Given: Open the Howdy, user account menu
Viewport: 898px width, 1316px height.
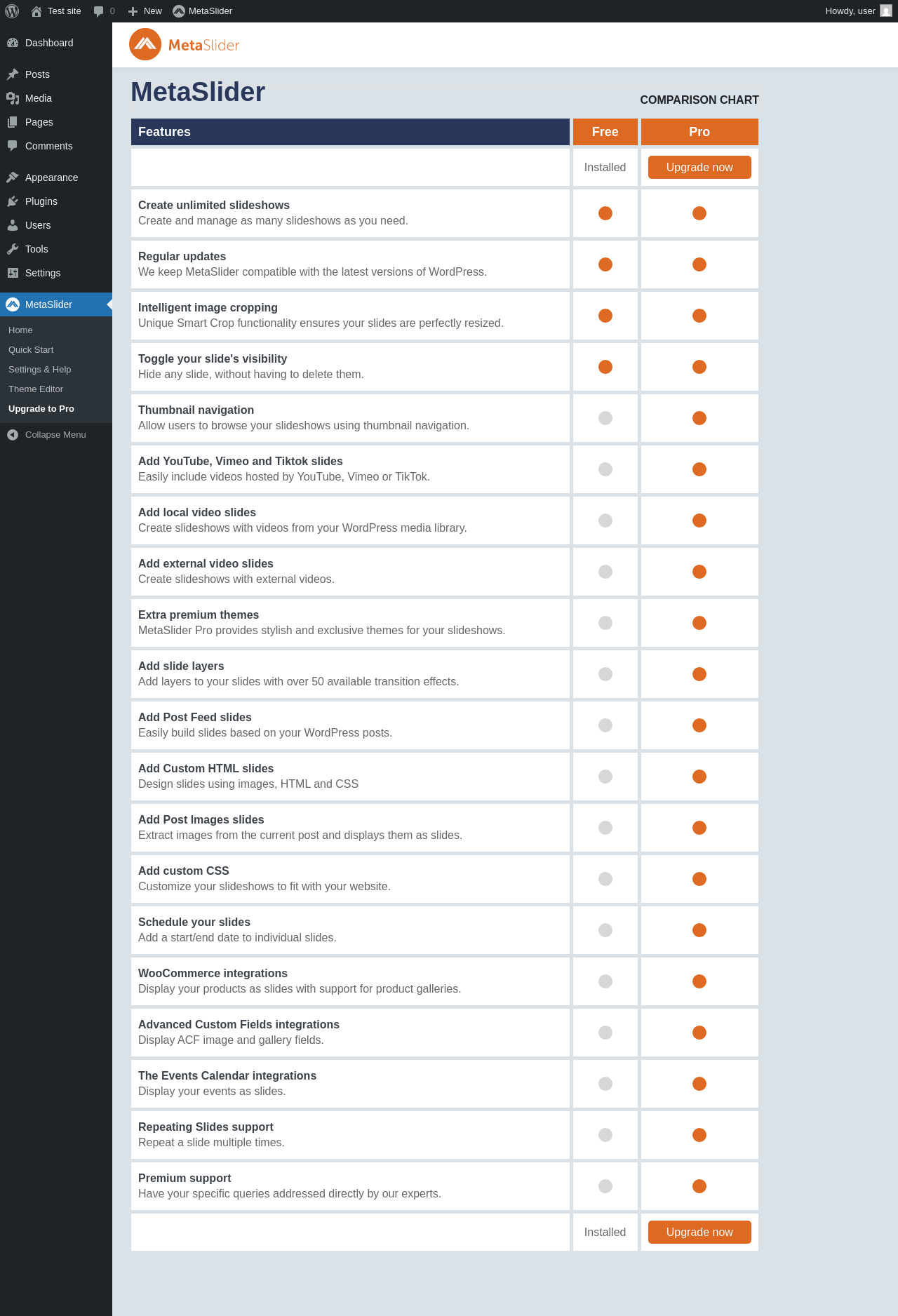Looking at the screenshot, I should click(850, 11).
